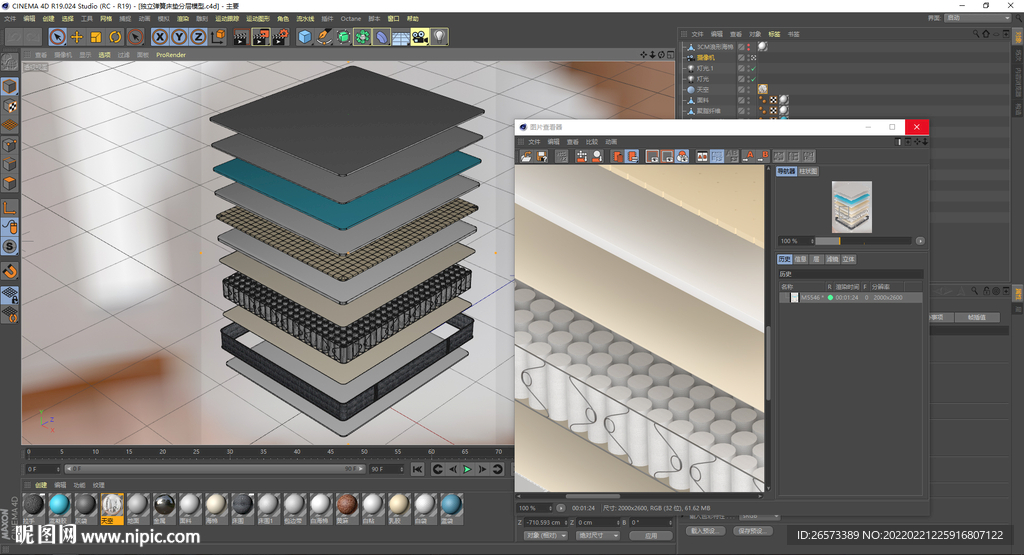The width and height of the screenshot is (1024, 555).
Task: Click the play forward button on timeline
Action: 466,469
